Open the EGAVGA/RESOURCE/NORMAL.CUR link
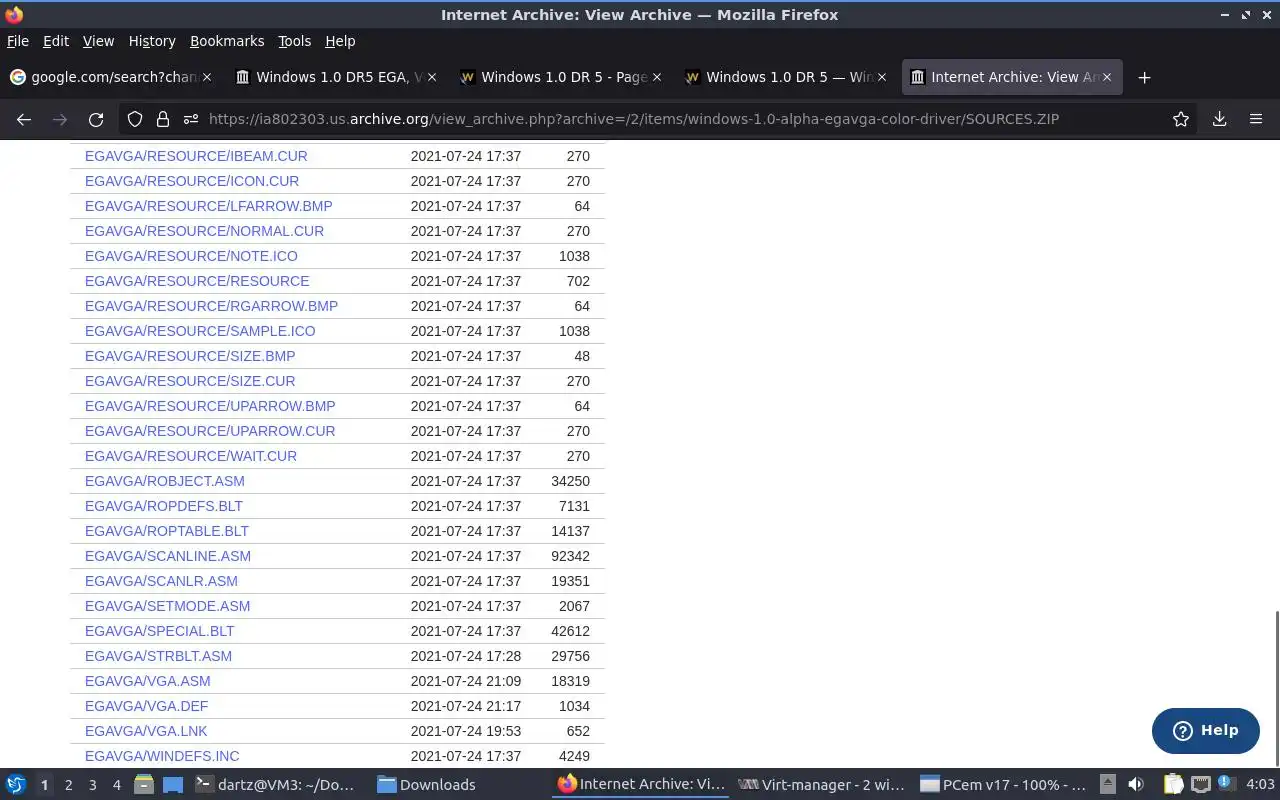The image size is (1280, 800). coord(204,231)
